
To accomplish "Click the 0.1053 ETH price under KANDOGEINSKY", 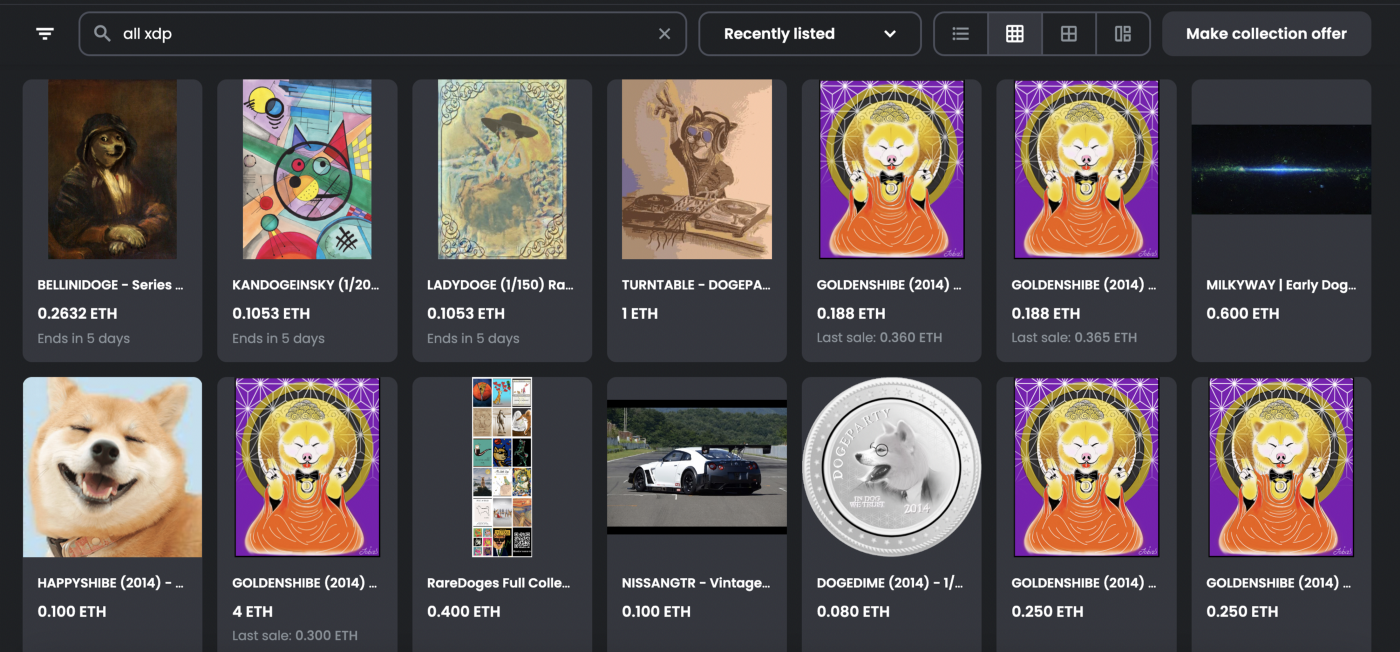I will point(271,313).
